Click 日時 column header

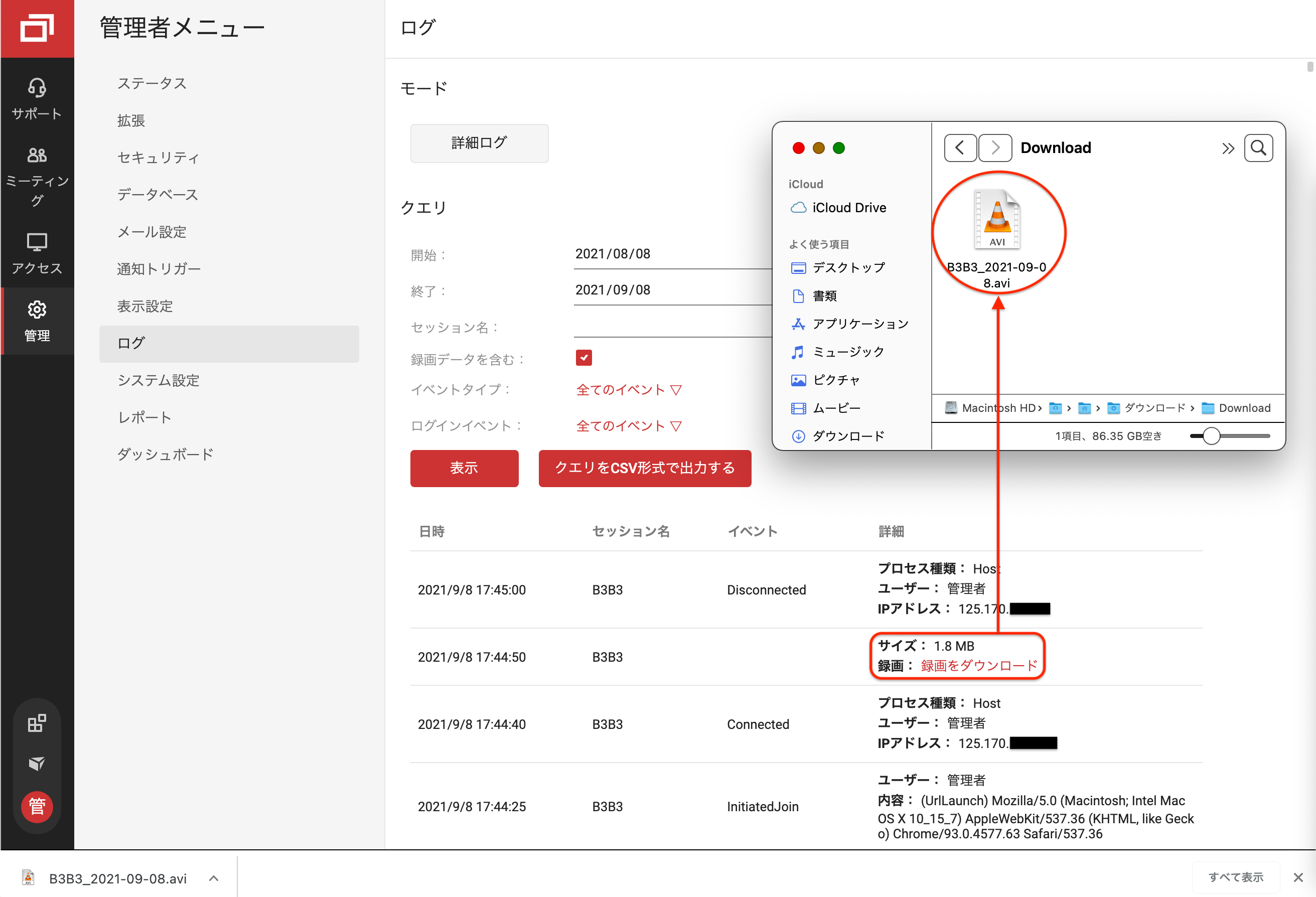point(431,532)
